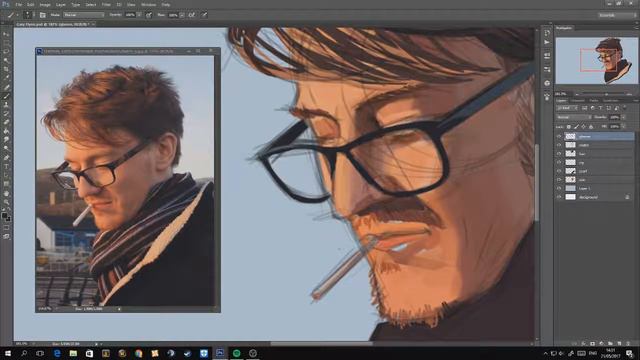Click the lock transparent pixels icon
Image resolution: width=640 pixels, height=360 pixels.
(x=569, y=127)
